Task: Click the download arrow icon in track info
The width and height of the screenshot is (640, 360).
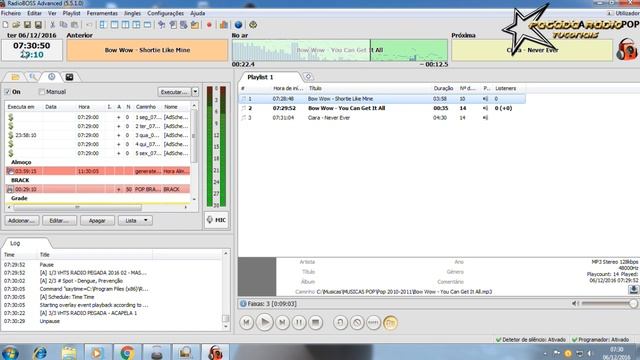Action: click(633, 289)
